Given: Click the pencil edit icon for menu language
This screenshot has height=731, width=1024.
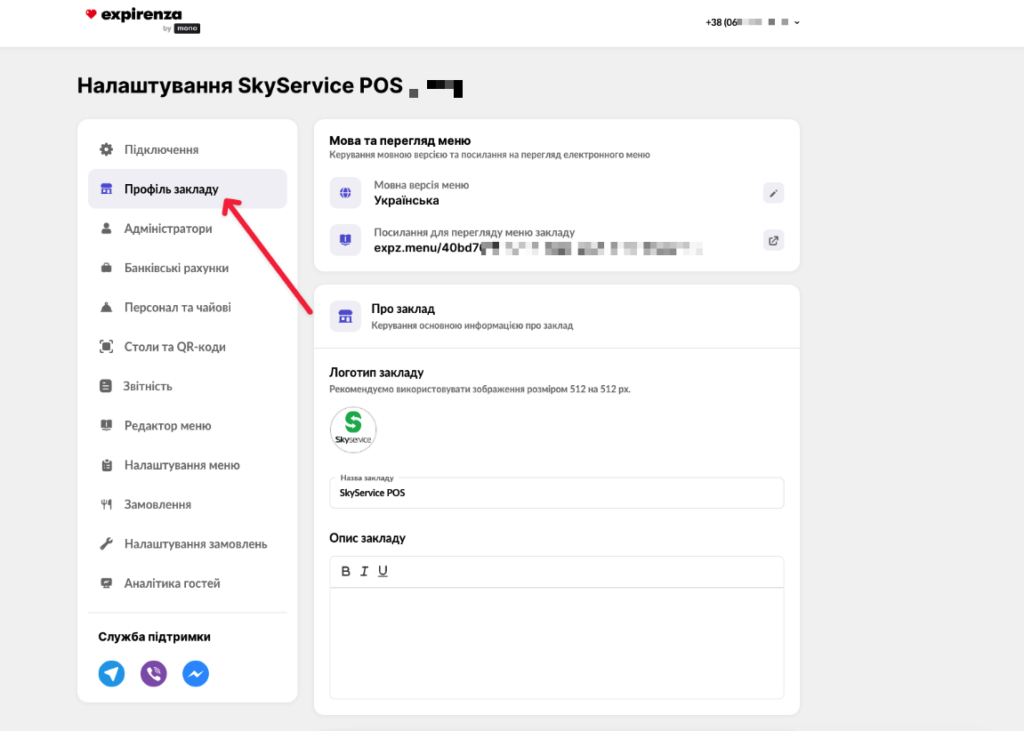Looking at the screenshot, I should pos(773,193).
